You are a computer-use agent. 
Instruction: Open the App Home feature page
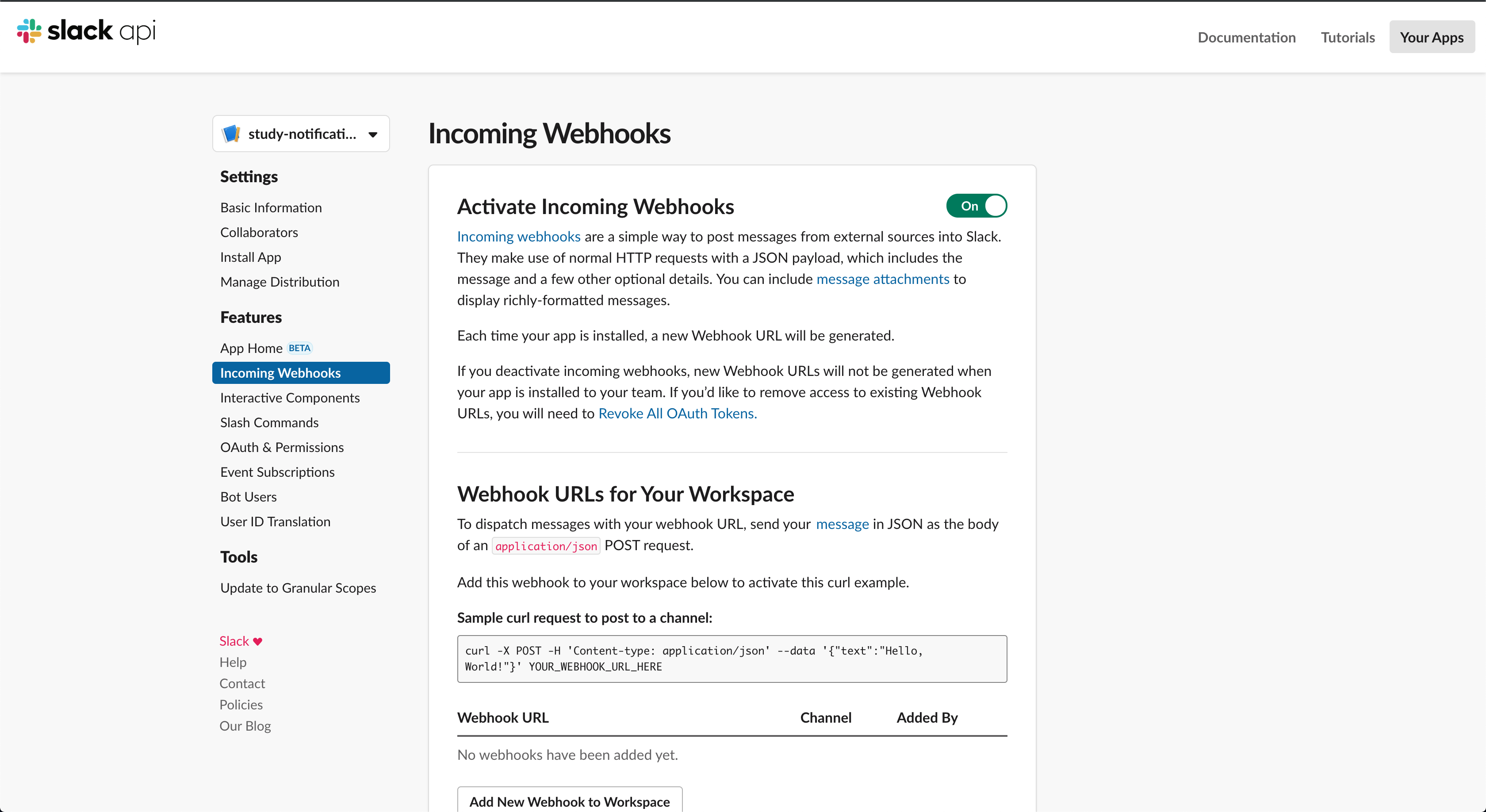(x=251, y=349)
